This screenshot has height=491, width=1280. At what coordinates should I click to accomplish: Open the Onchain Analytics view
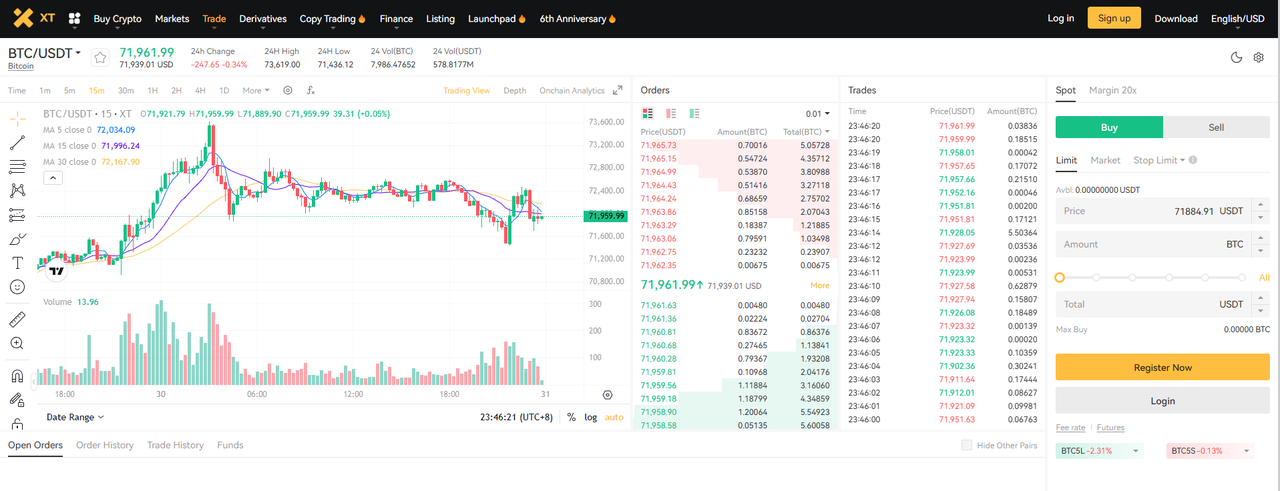pyautogui.click(x=572, y=91)
